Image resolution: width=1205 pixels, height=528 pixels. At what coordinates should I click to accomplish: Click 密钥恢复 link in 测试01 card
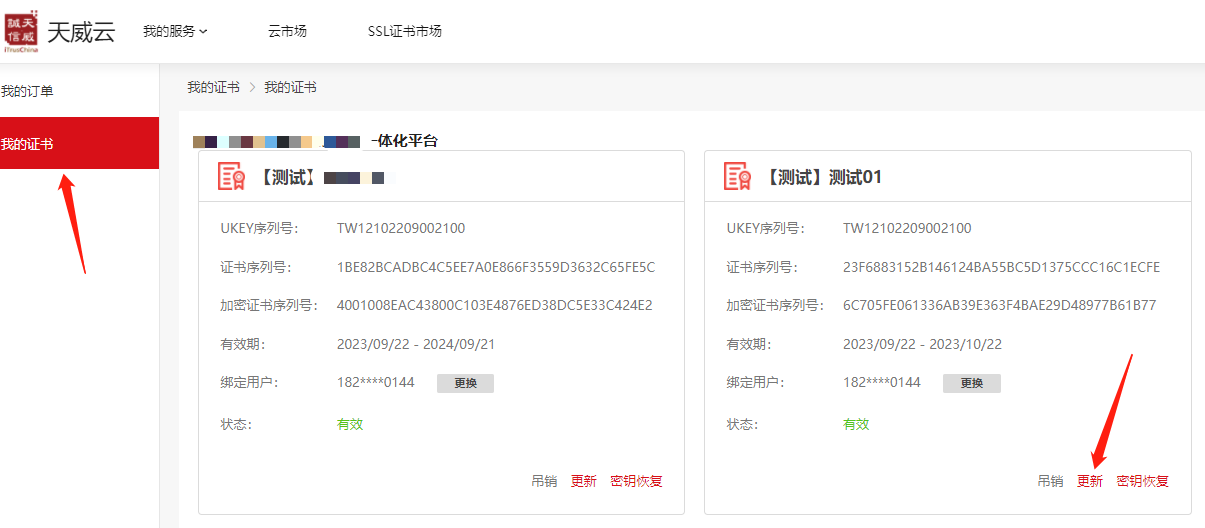click(1142, 481)
